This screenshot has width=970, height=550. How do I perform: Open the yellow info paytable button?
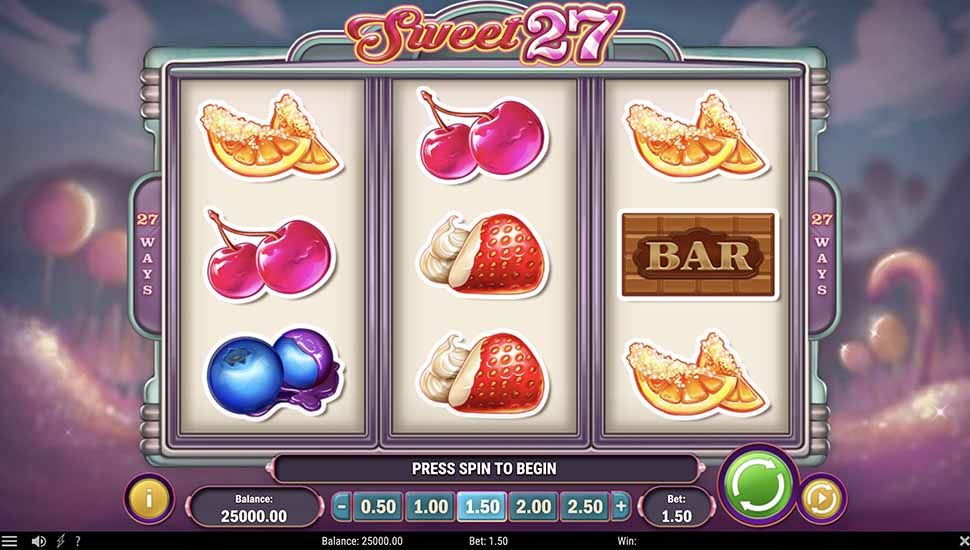coord(148,497)
